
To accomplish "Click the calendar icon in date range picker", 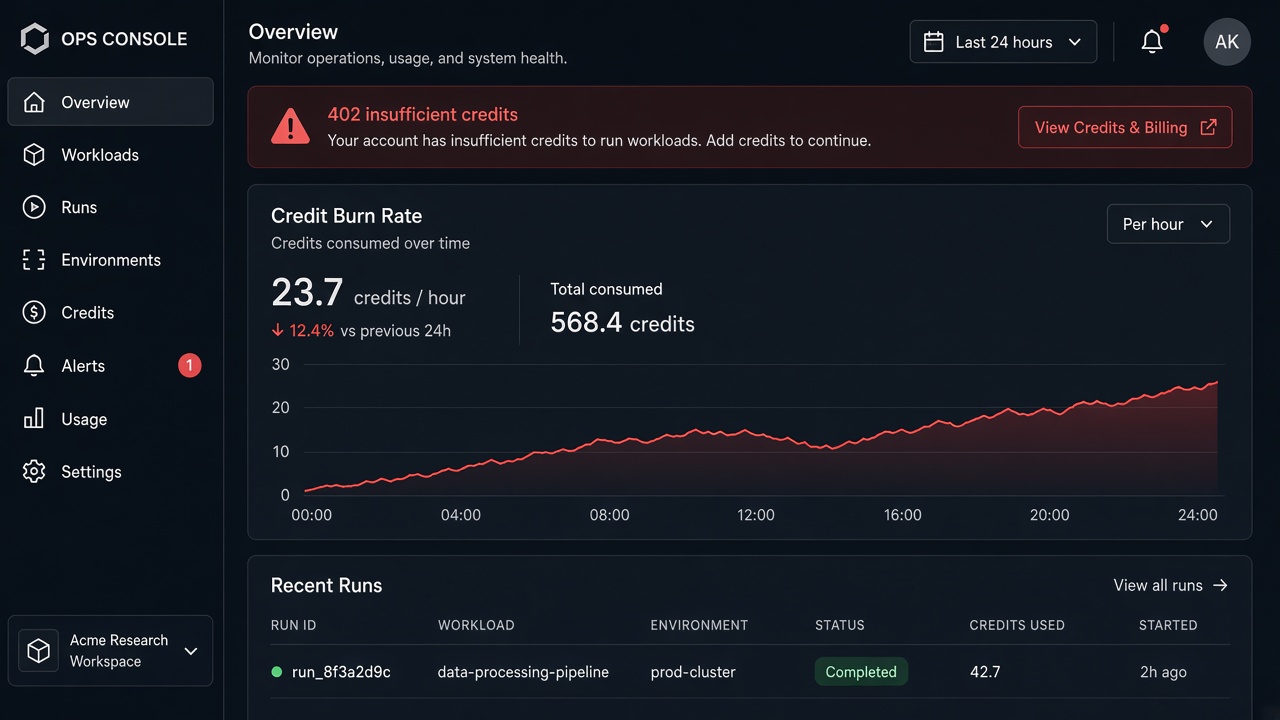I will click(933, 42).
